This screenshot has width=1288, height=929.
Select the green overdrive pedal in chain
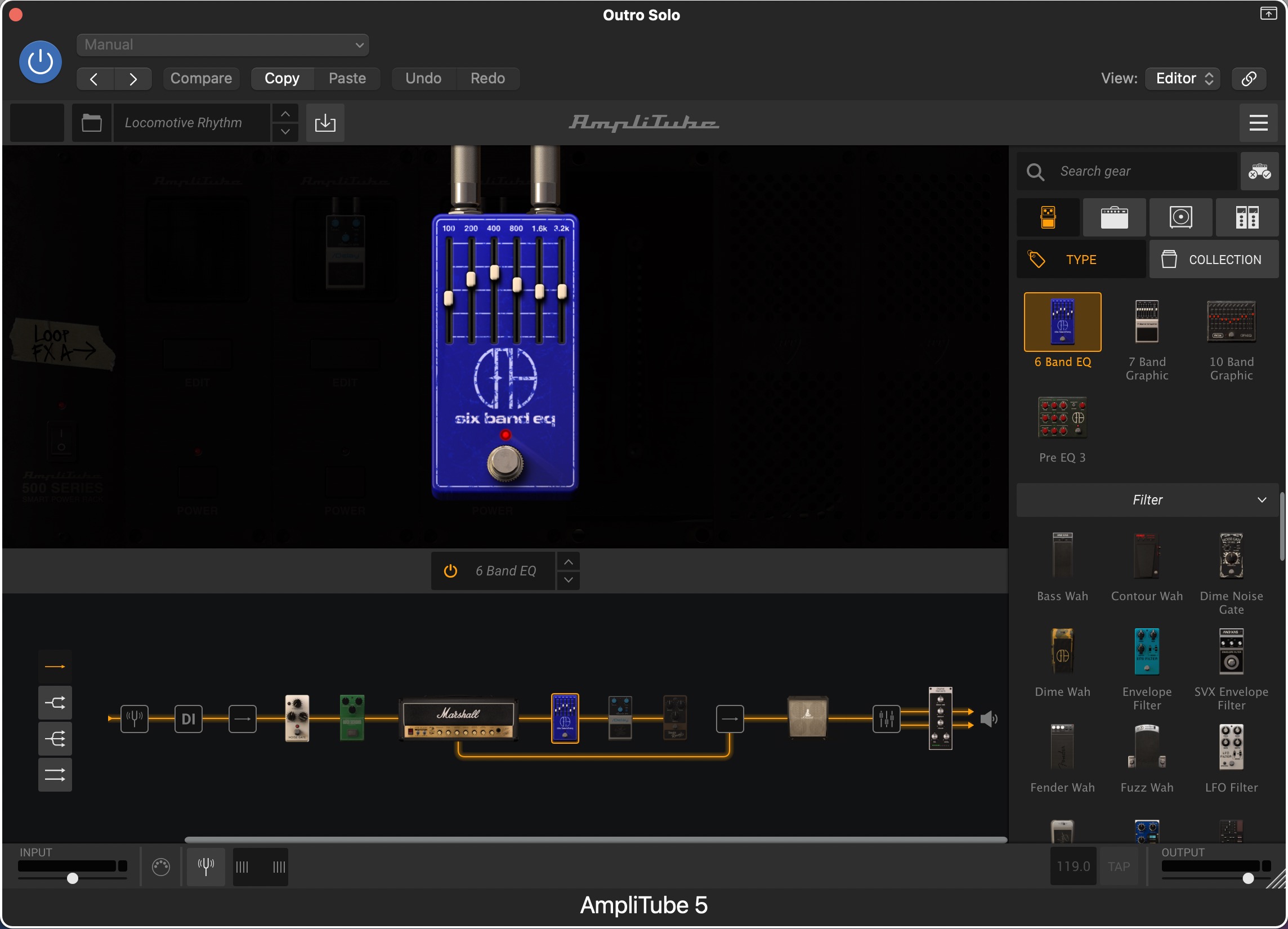tap(352, 718)
